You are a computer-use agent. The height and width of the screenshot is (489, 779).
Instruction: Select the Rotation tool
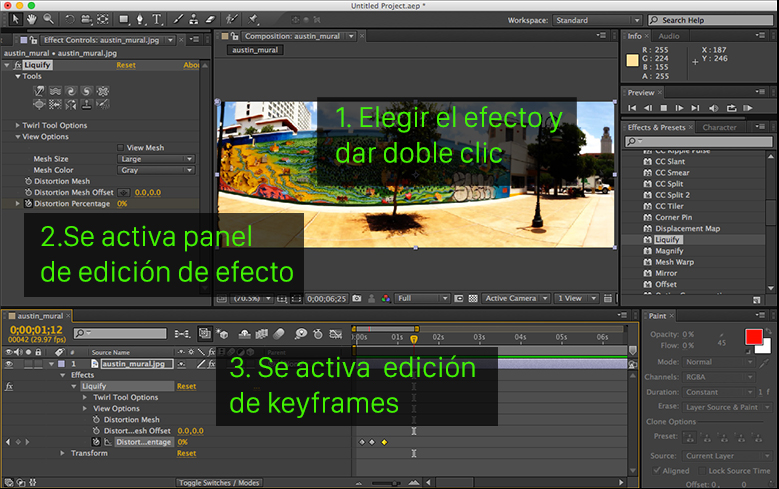point(70,19)
